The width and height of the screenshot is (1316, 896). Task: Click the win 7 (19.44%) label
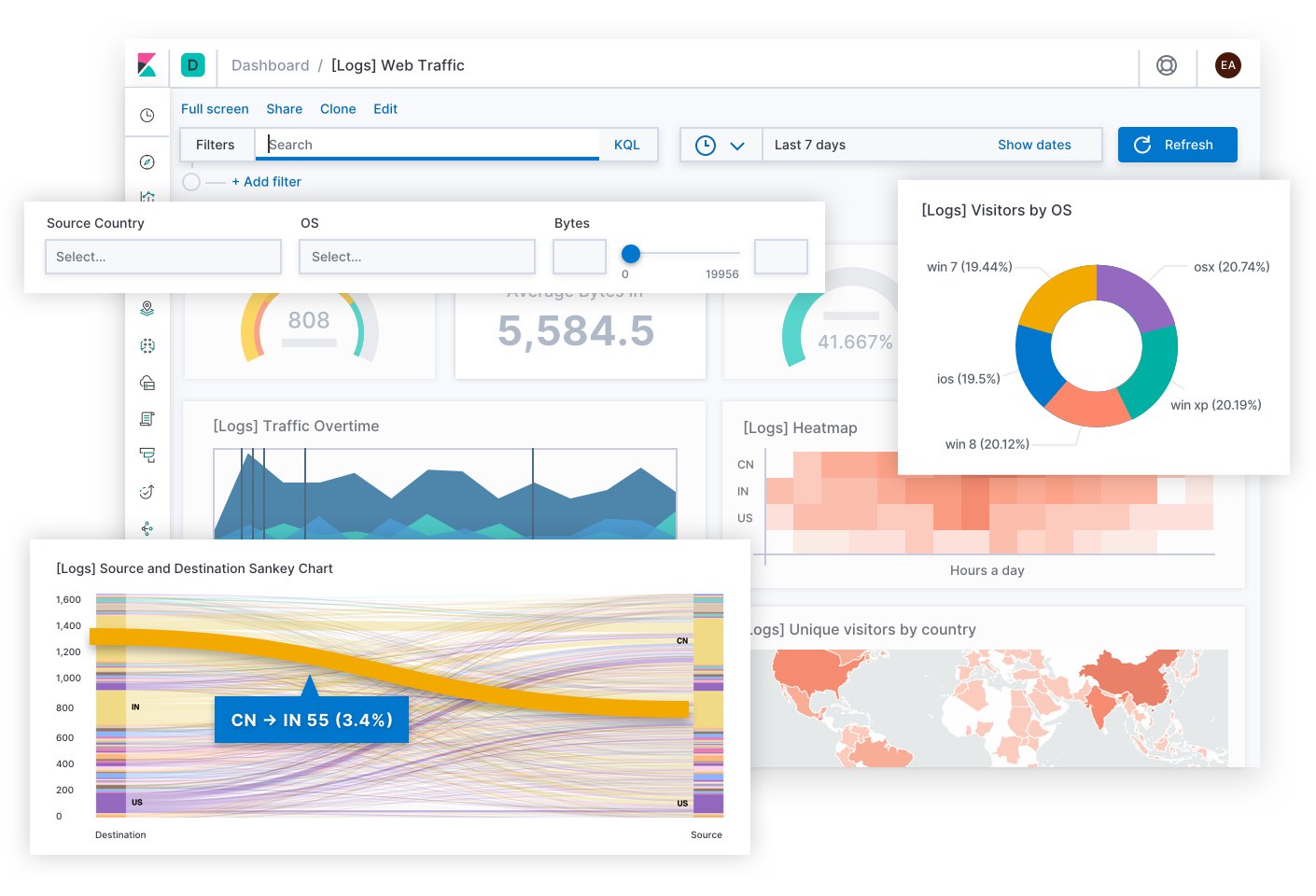(x=970, y=267)
